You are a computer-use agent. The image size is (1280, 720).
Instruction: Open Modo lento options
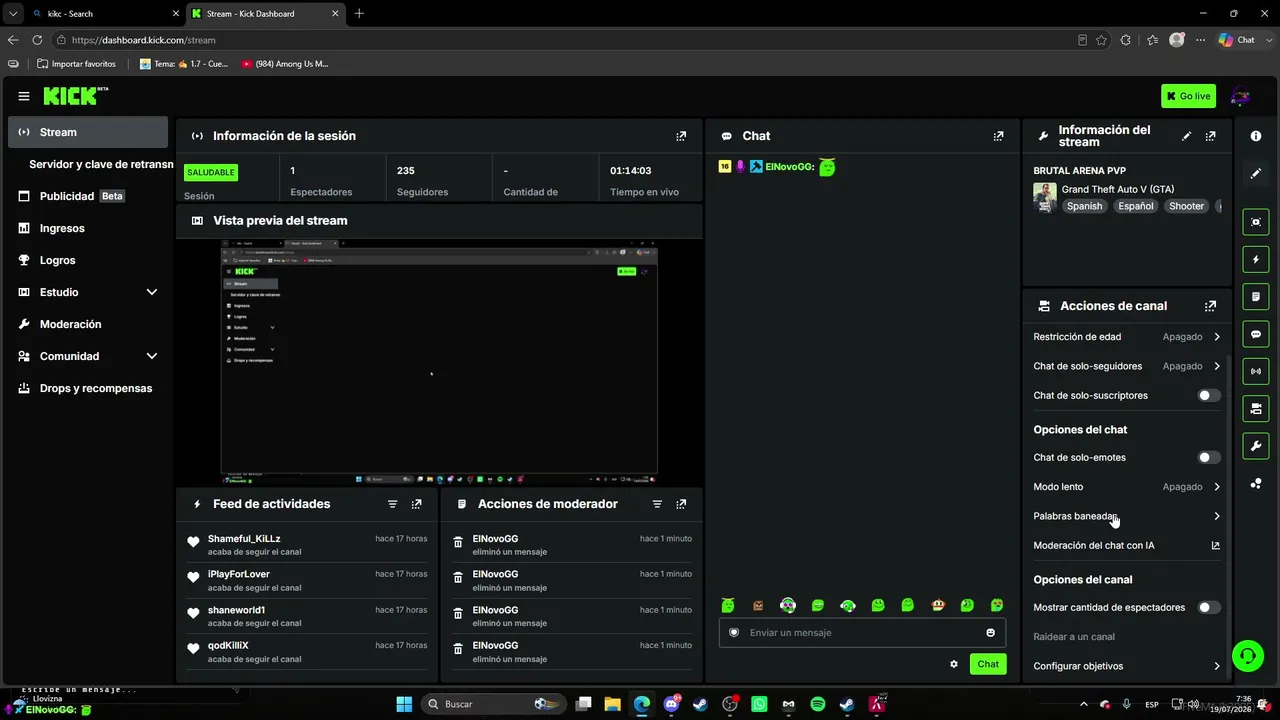[x=1127, y=487]
